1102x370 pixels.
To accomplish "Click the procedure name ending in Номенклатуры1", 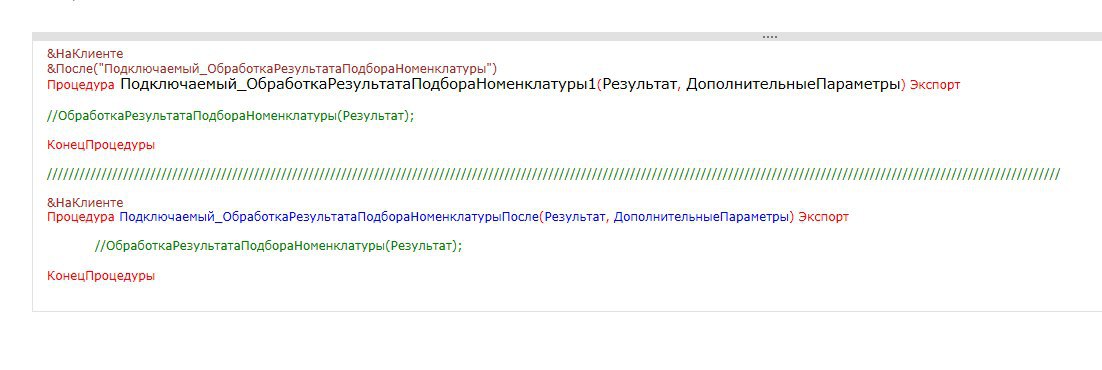I will coord(358,84).
